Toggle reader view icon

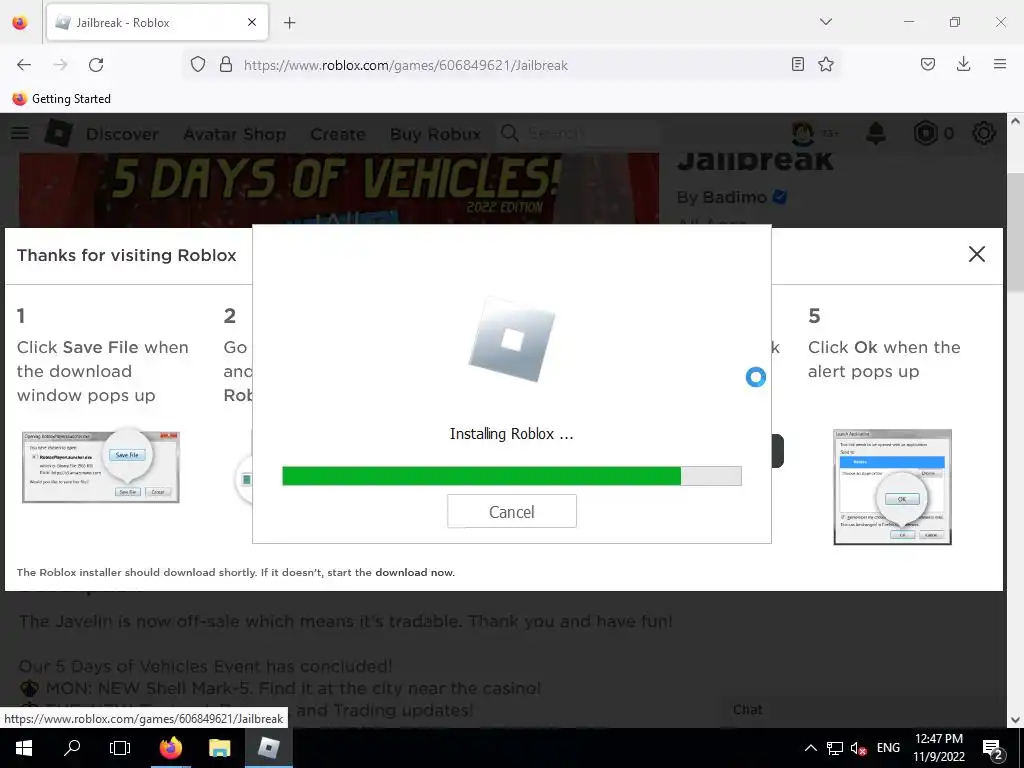point(797,65)
